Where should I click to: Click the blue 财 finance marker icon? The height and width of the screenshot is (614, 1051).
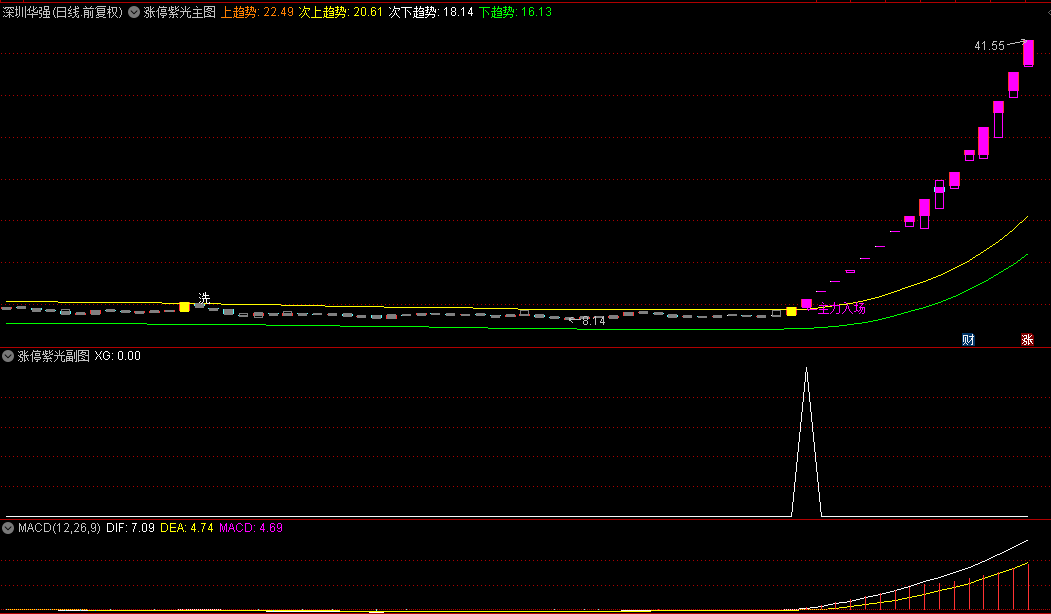(968, 339)
